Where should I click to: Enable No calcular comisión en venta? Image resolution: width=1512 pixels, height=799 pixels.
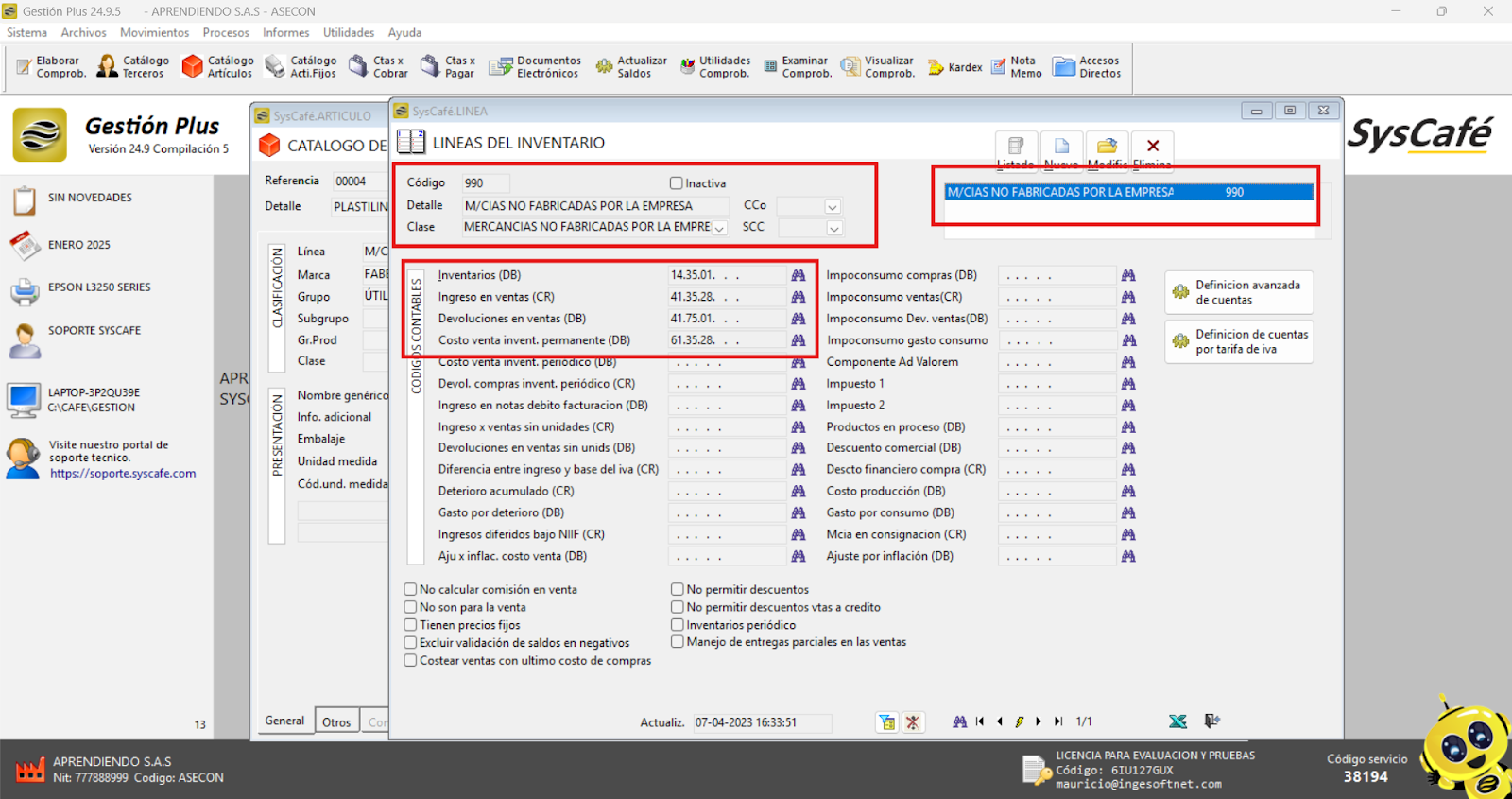411,590
